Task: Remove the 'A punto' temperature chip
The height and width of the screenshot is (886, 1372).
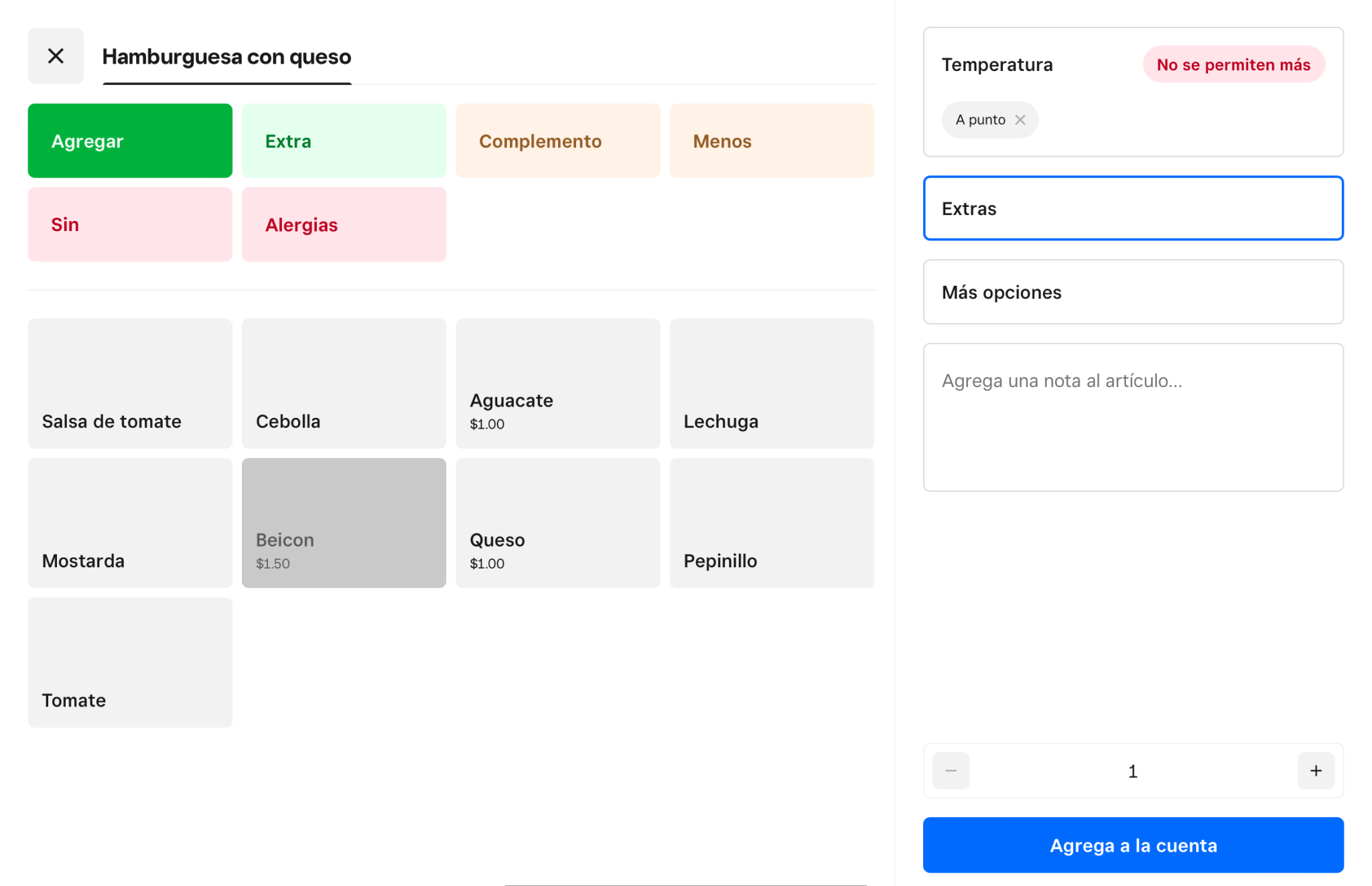Action: [x=1020, y=120]
